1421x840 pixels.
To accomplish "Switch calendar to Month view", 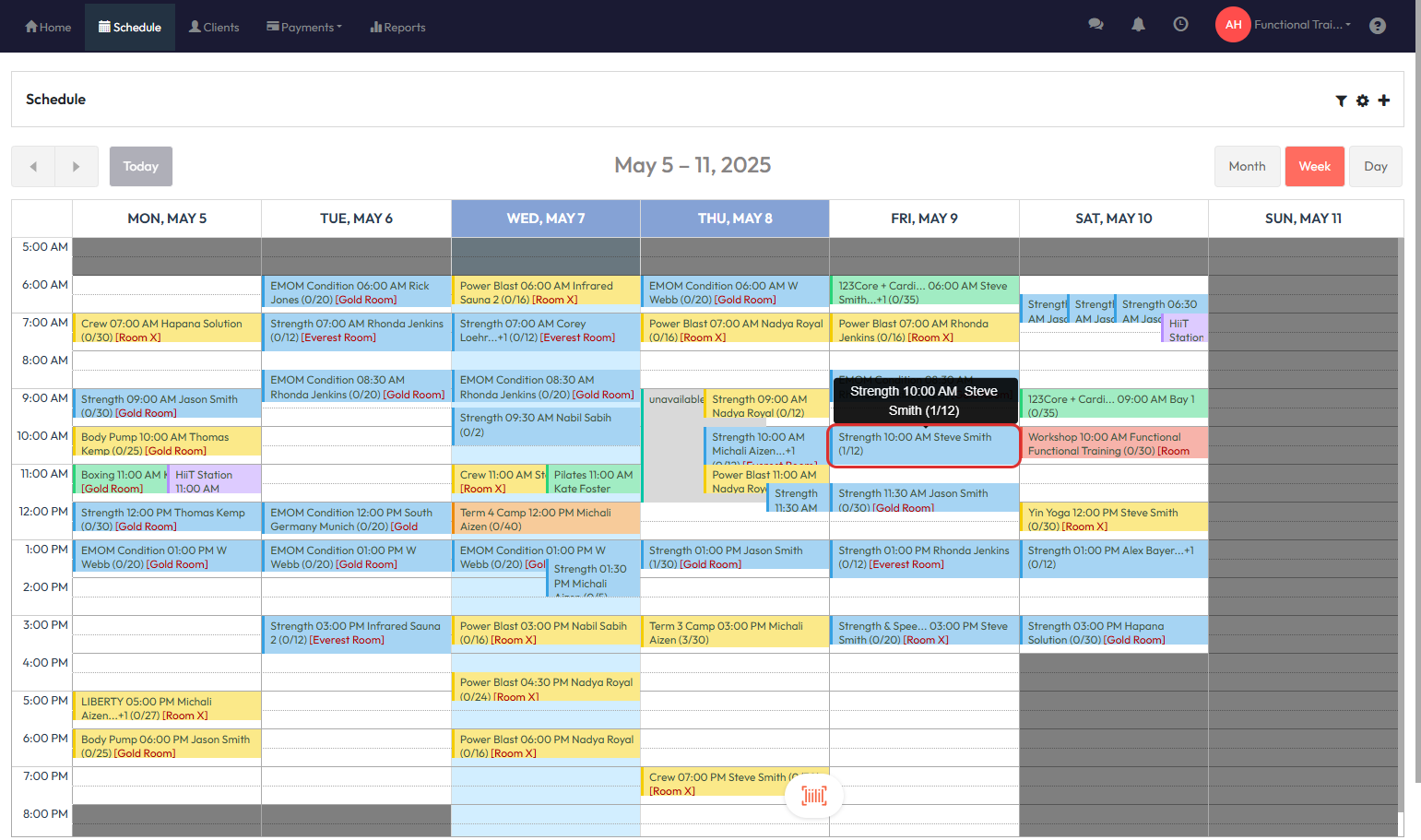I will click(x=1246, y=167).
